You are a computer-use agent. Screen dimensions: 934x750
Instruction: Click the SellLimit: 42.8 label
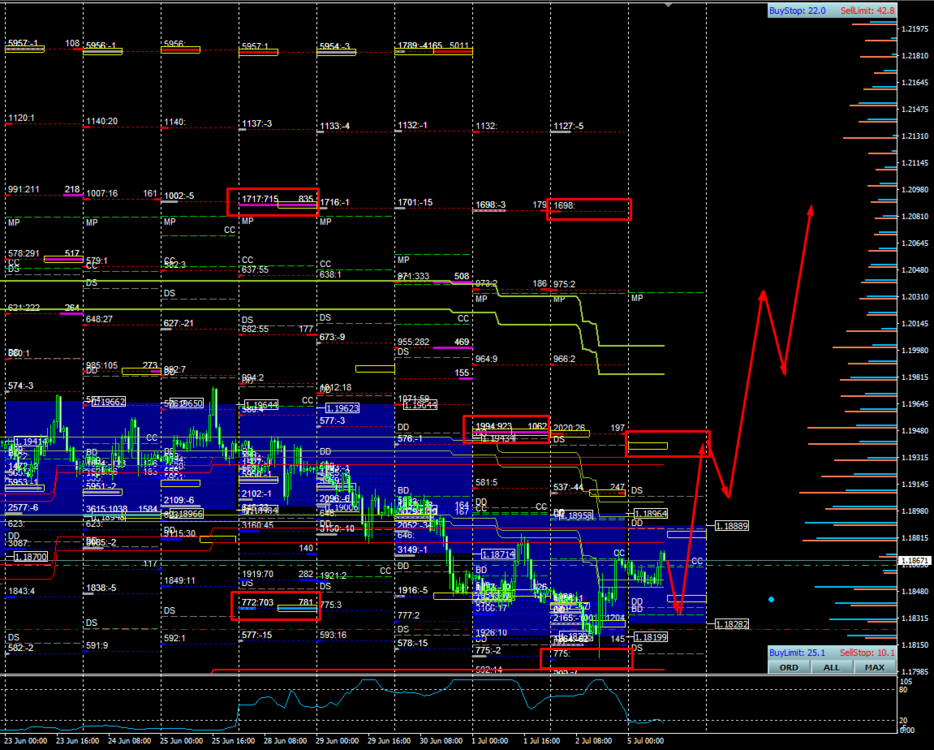click(x=867, y=11)
